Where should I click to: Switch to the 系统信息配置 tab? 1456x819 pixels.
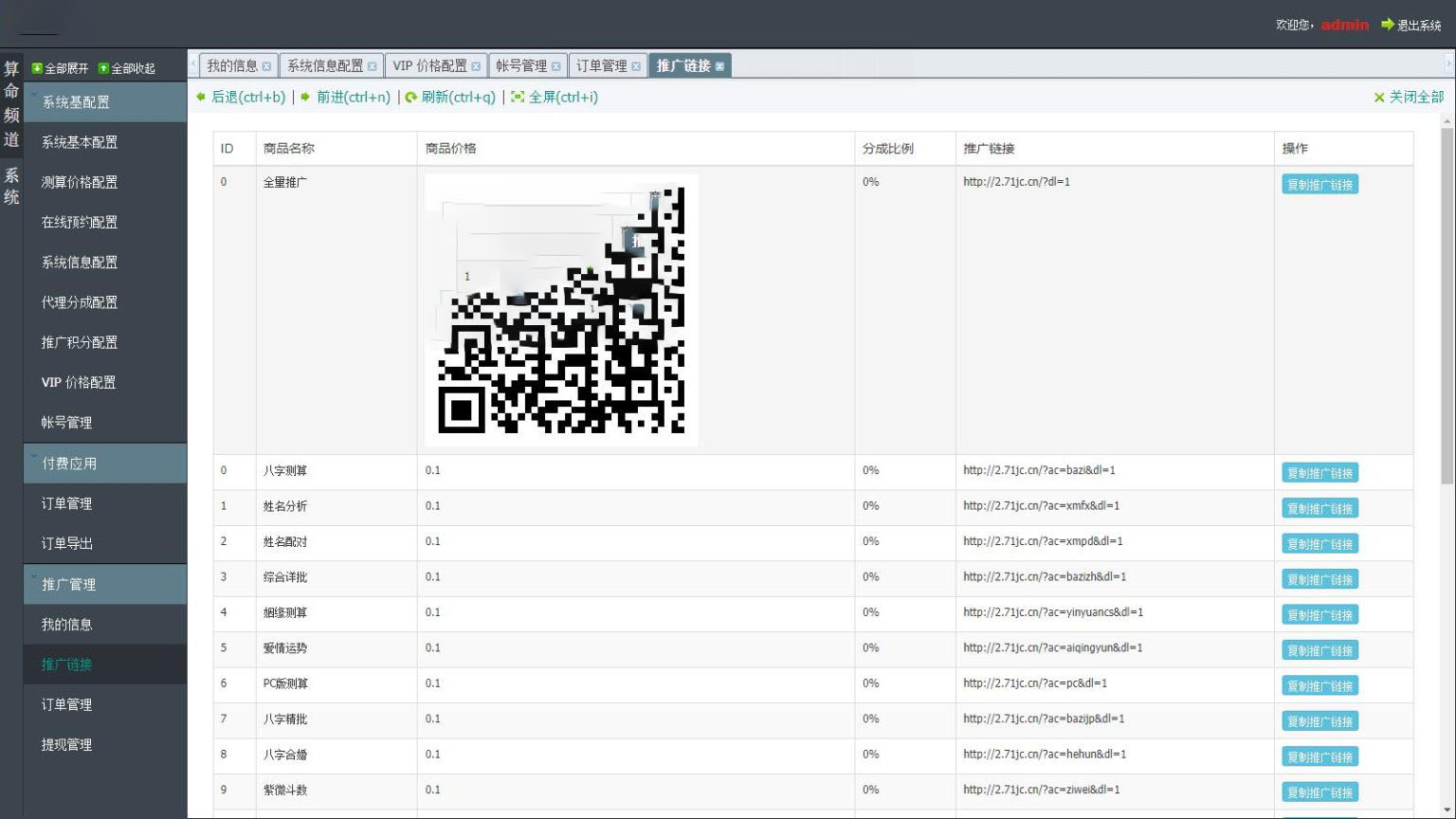(325, 65)
